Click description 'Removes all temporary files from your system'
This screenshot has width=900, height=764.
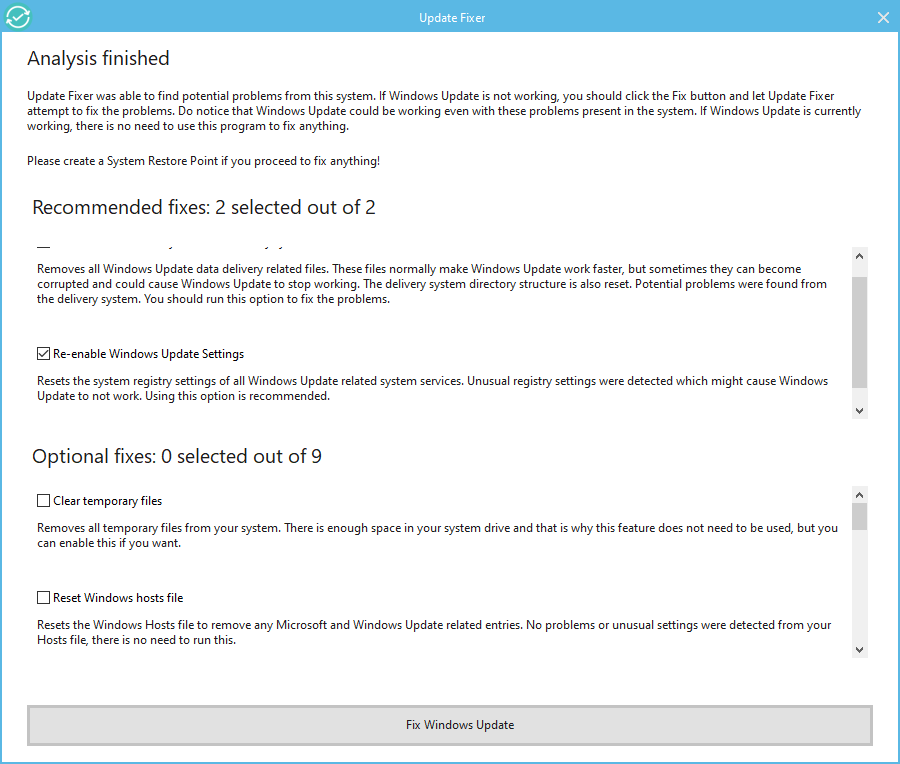(437, 536)
